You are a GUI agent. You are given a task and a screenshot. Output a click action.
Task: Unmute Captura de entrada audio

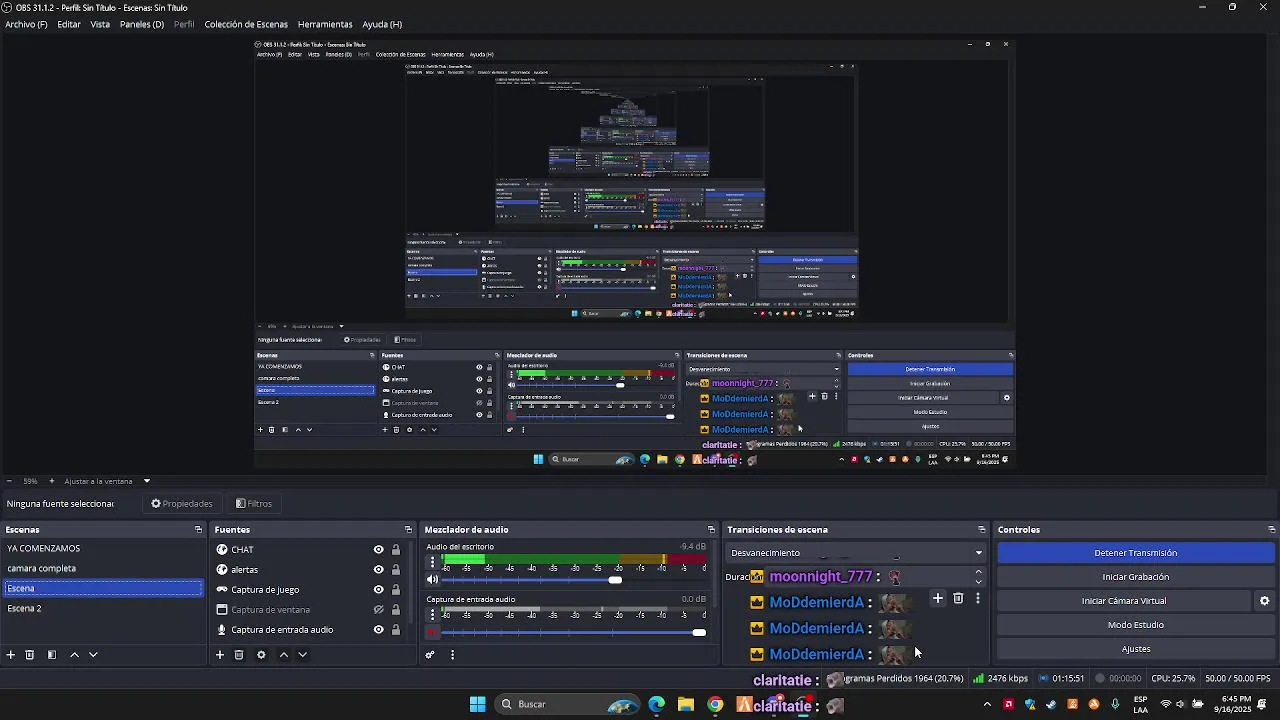[x=432, y=632]
